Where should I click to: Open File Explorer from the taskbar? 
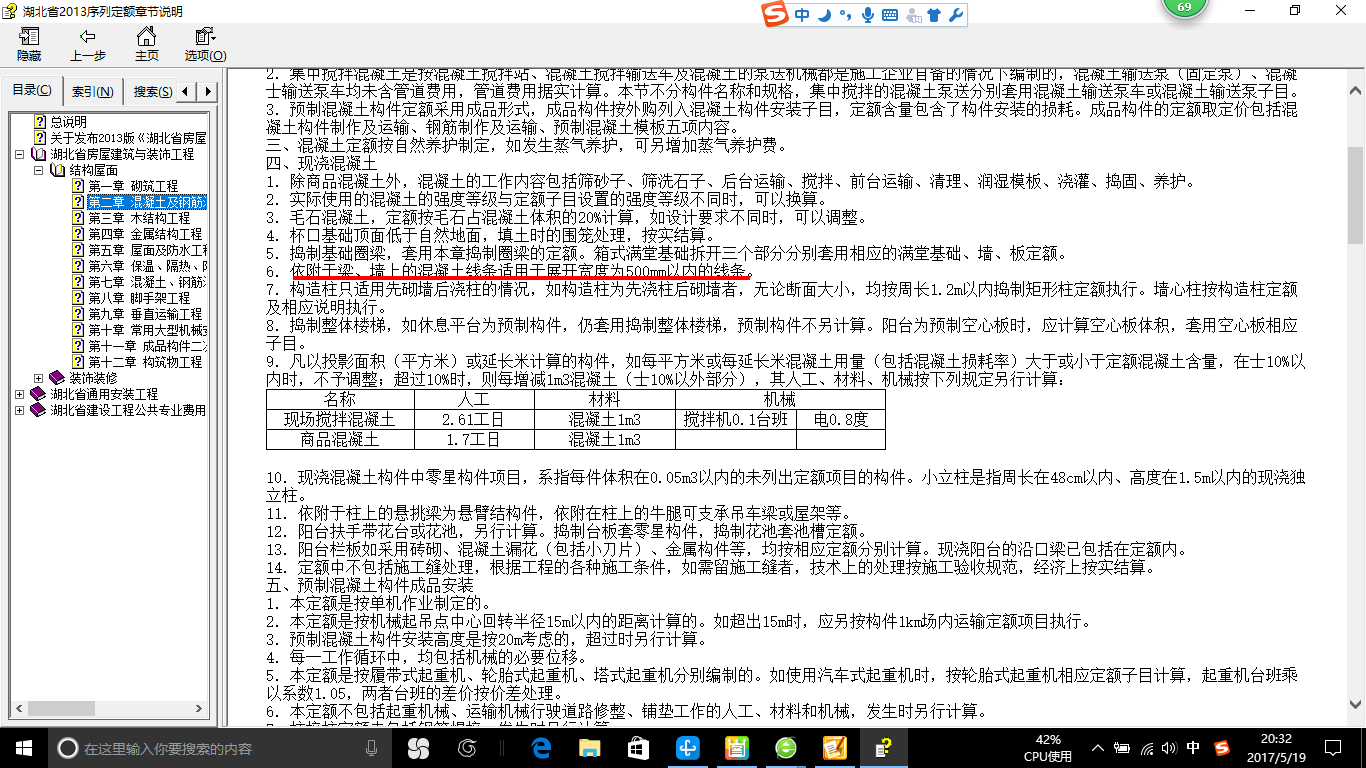590,747
